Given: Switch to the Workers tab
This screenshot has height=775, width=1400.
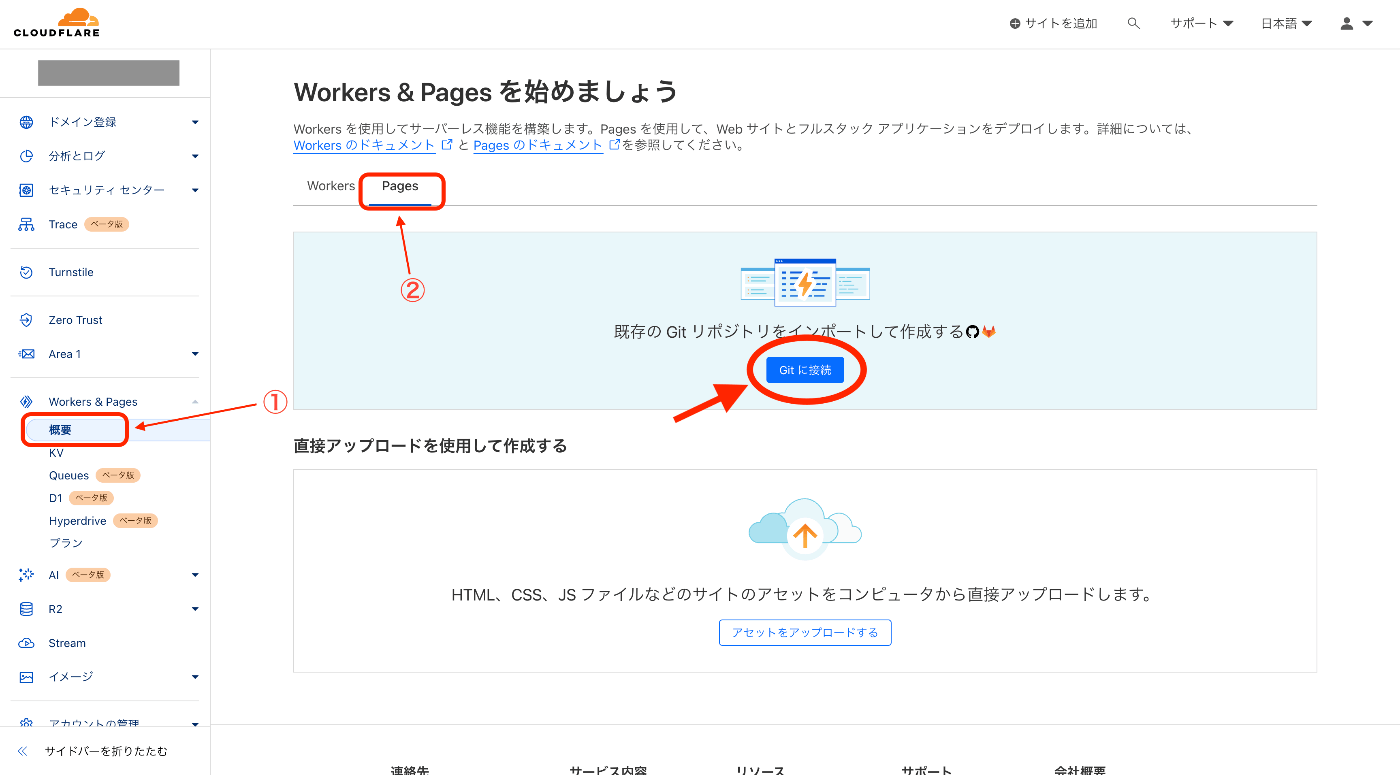Looking at the screenshot, I should pos(331,186).
